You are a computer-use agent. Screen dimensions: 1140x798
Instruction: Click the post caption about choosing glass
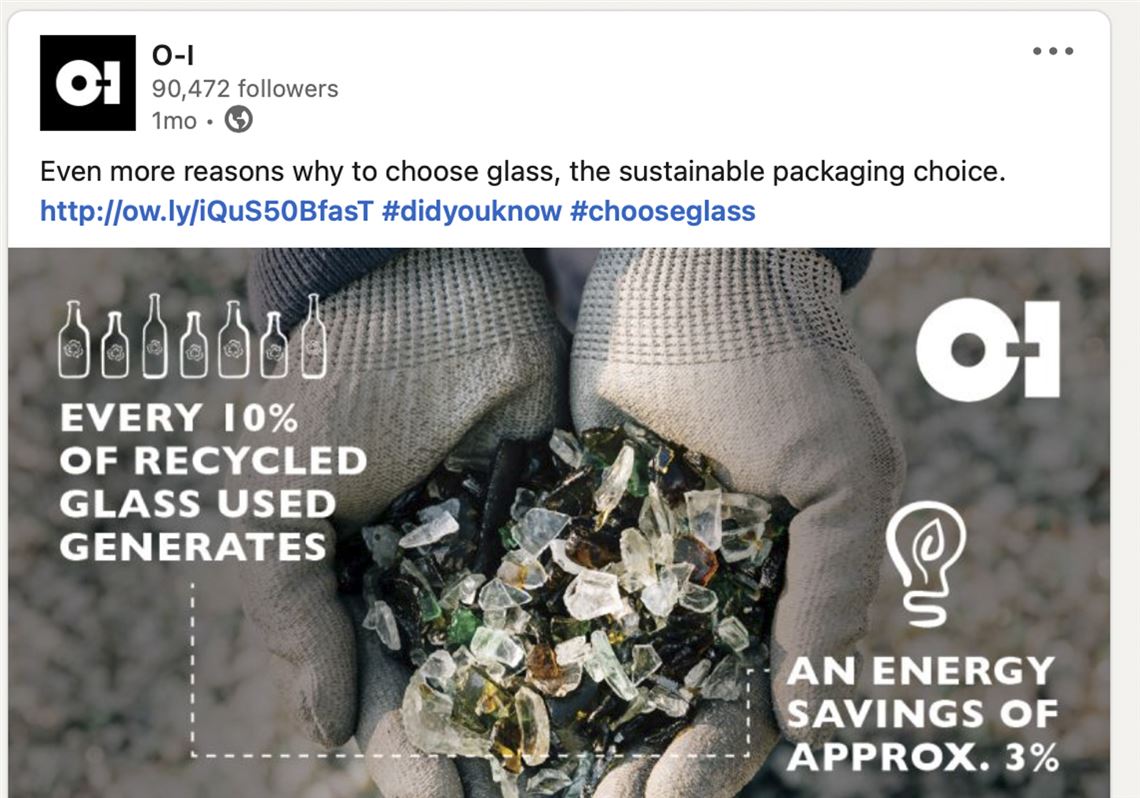tap(522, 172)
